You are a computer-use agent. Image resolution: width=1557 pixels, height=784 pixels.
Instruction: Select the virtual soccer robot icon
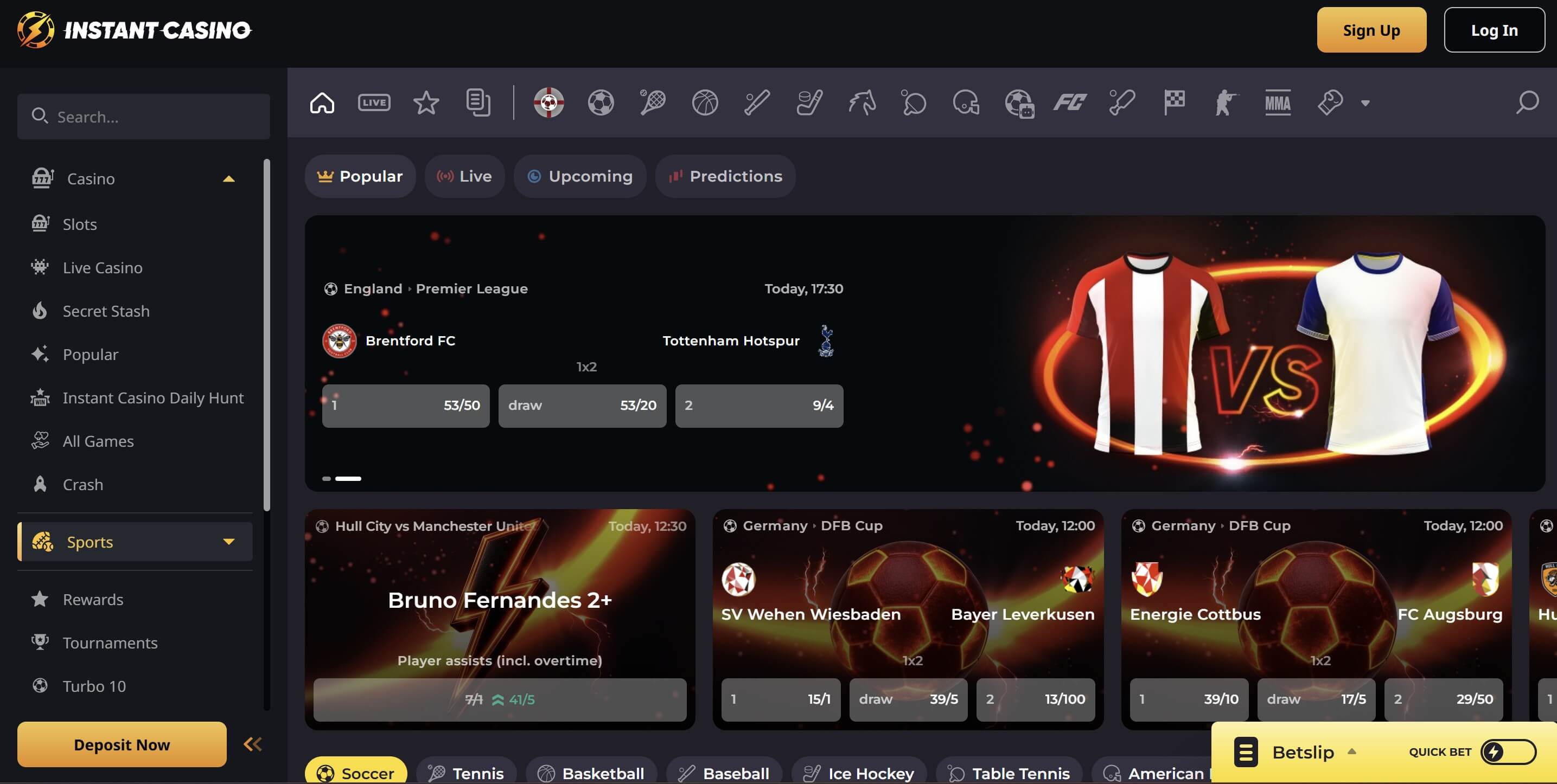[1019, 103]
